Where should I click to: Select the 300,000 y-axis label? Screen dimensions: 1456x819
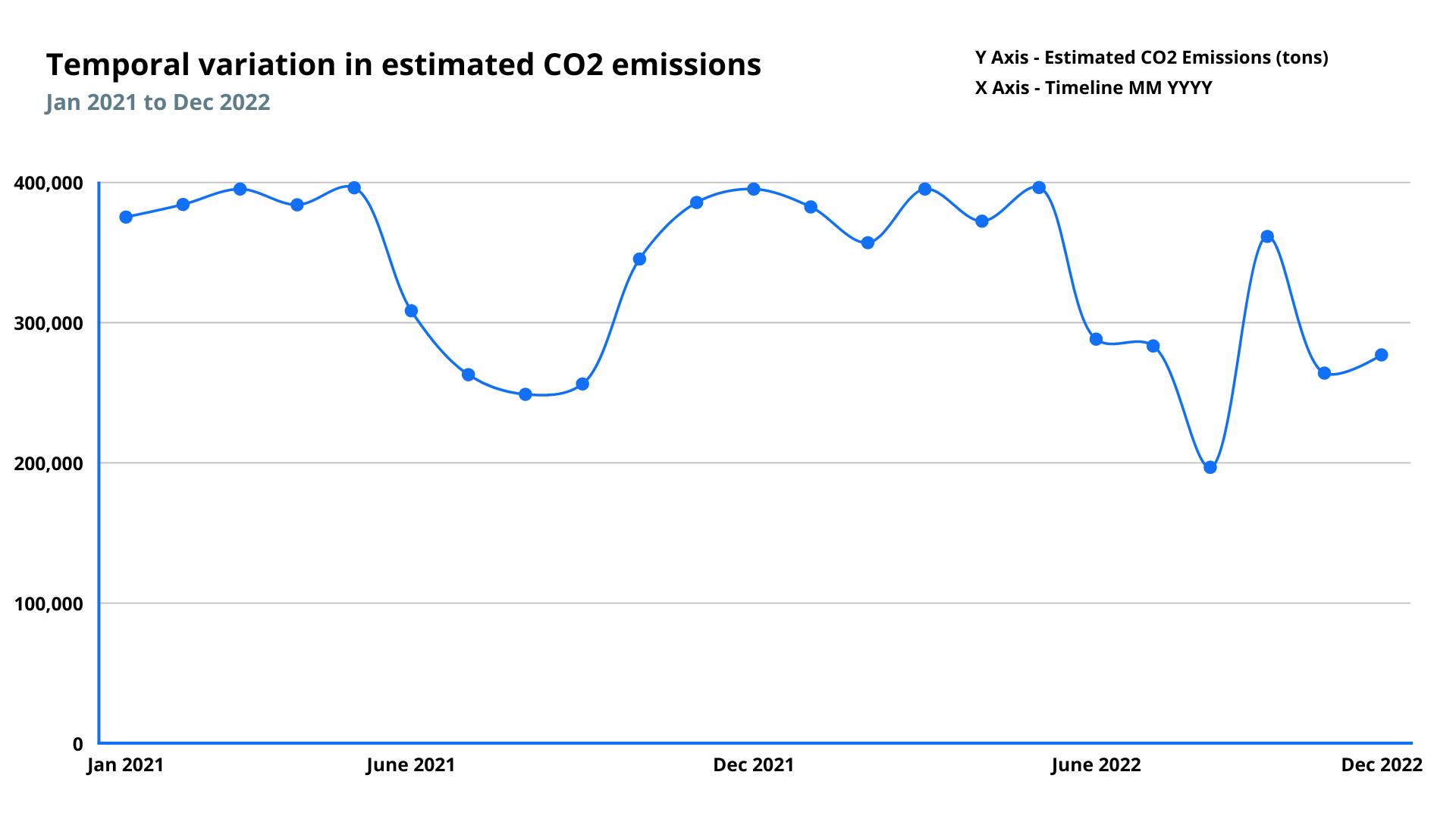click(48, 324)
